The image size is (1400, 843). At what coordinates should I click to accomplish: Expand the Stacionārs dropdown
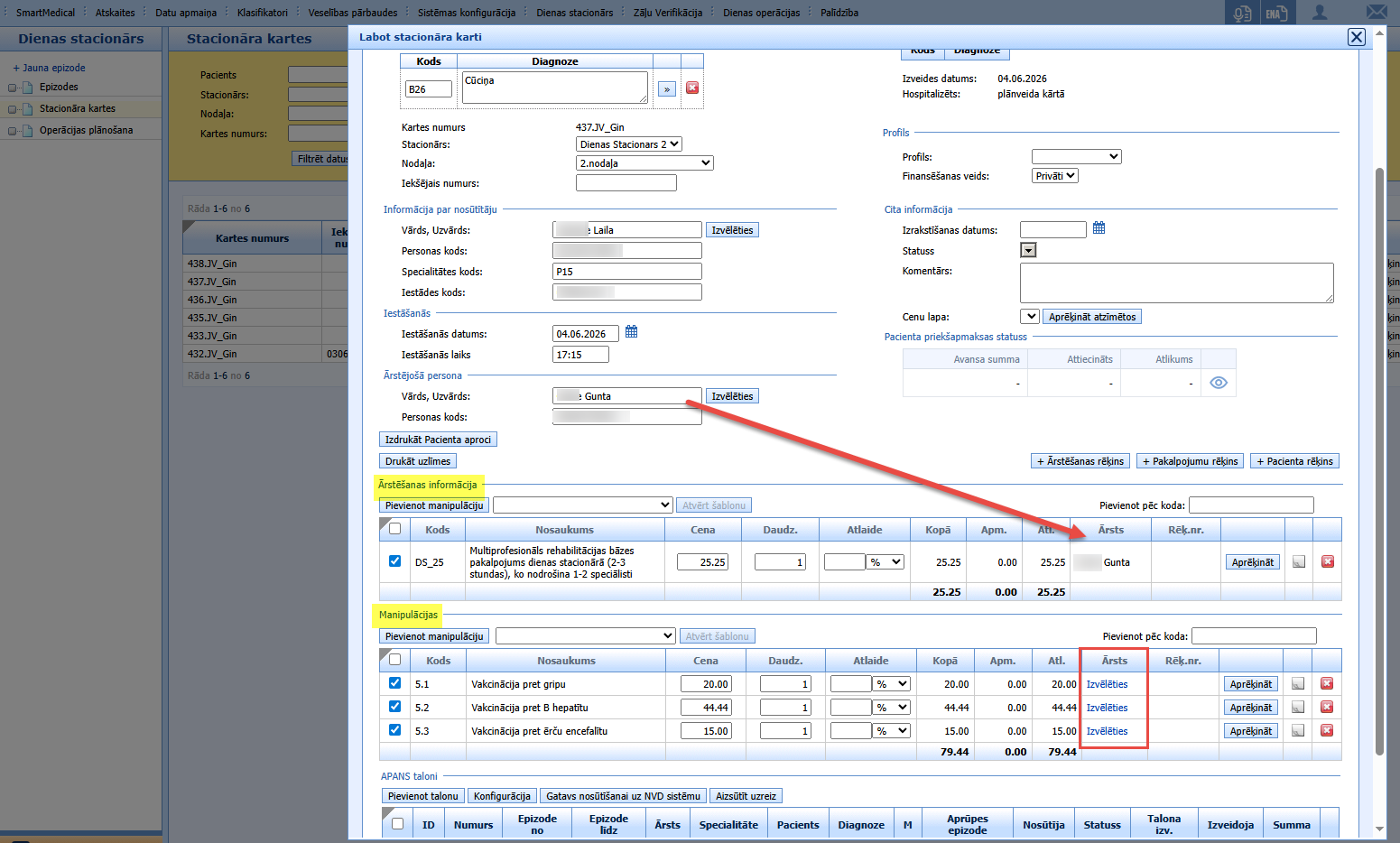[629, 144]
